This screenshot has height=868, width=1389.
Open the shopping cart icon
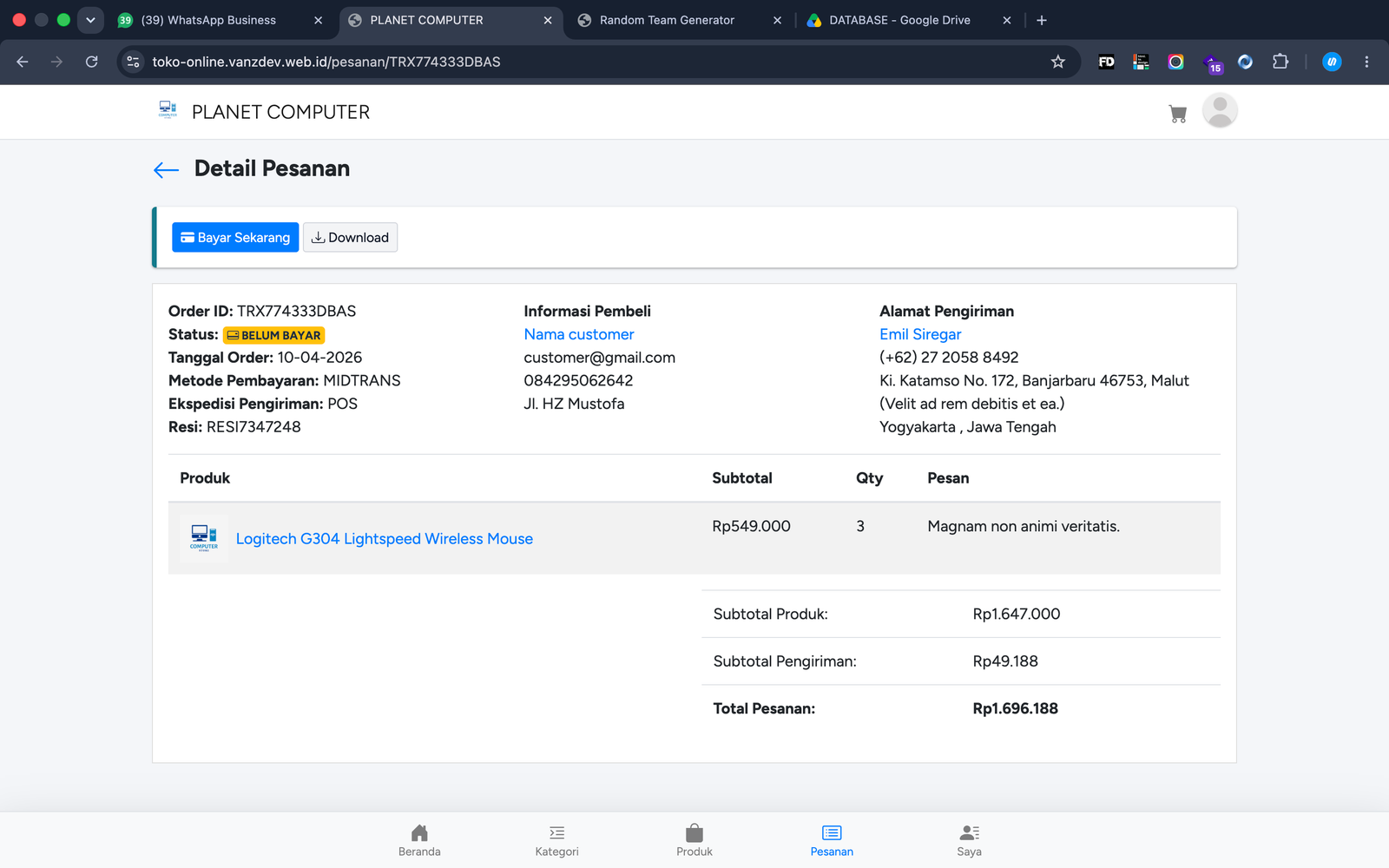coord(1177,114)
